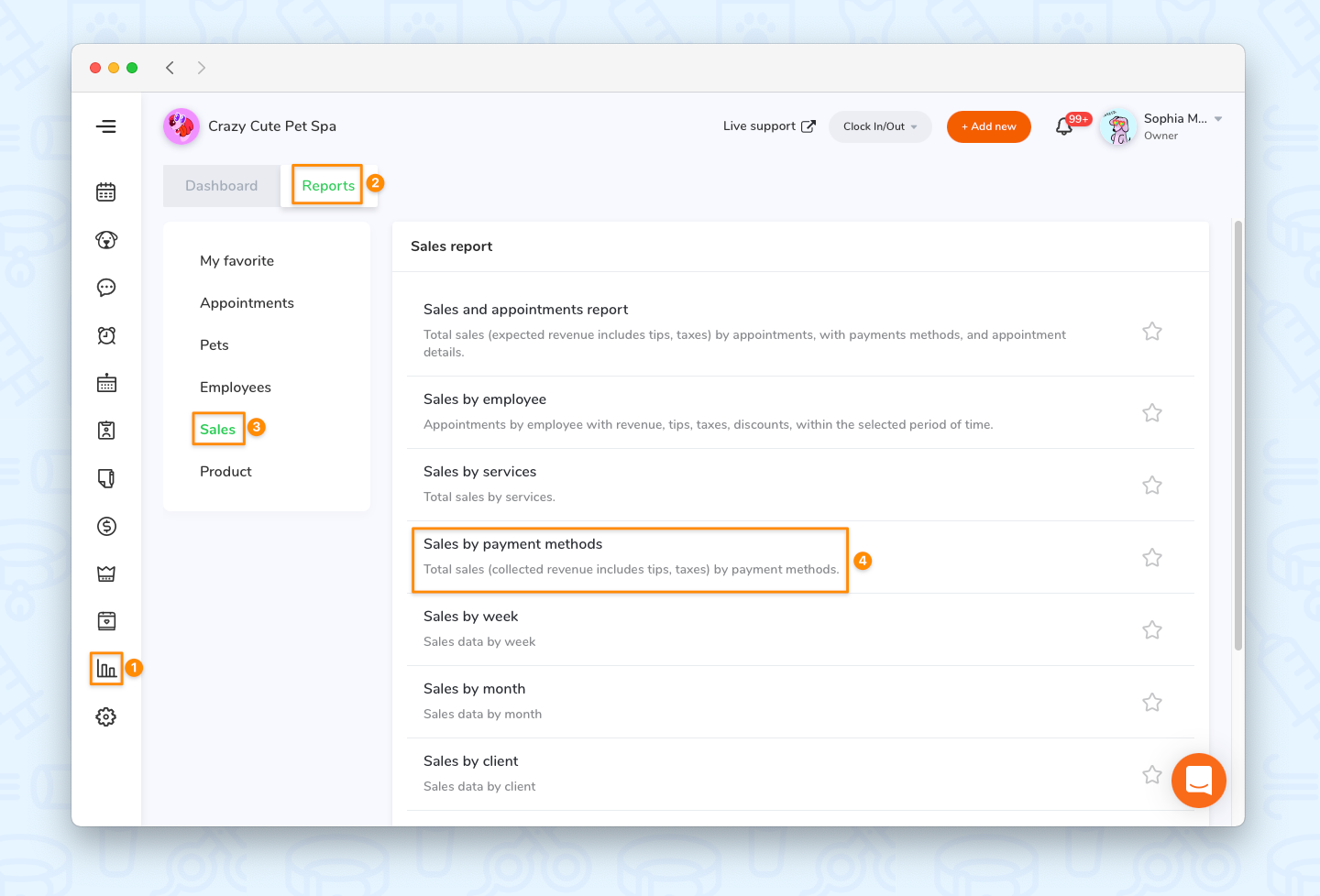Viewport: 1320px width, 896px height.
Task: Open Sales by employee report
Action: [x=485, y=399]
